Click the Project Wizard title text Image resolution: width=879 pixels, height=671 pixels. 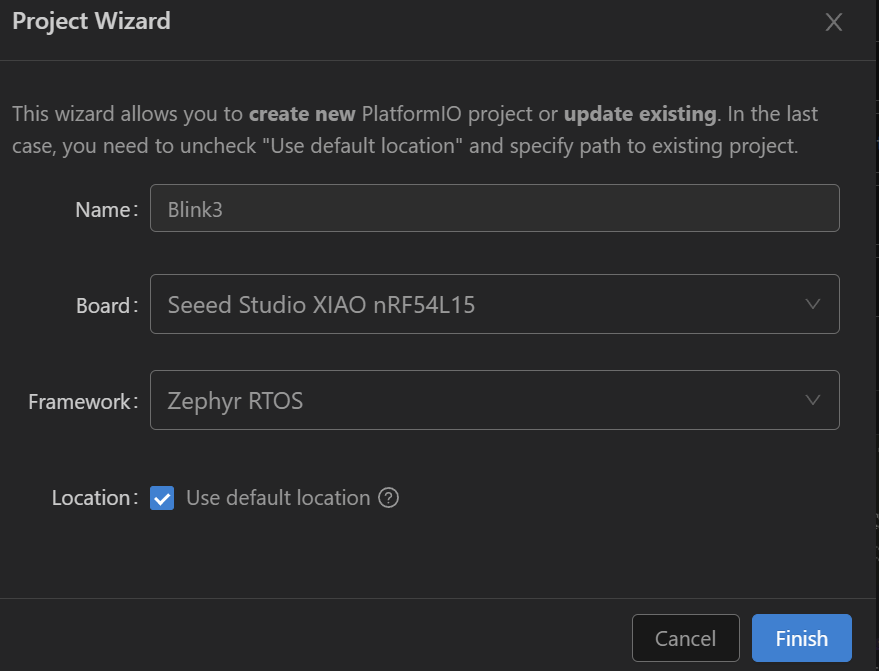[x=91, y=21]
